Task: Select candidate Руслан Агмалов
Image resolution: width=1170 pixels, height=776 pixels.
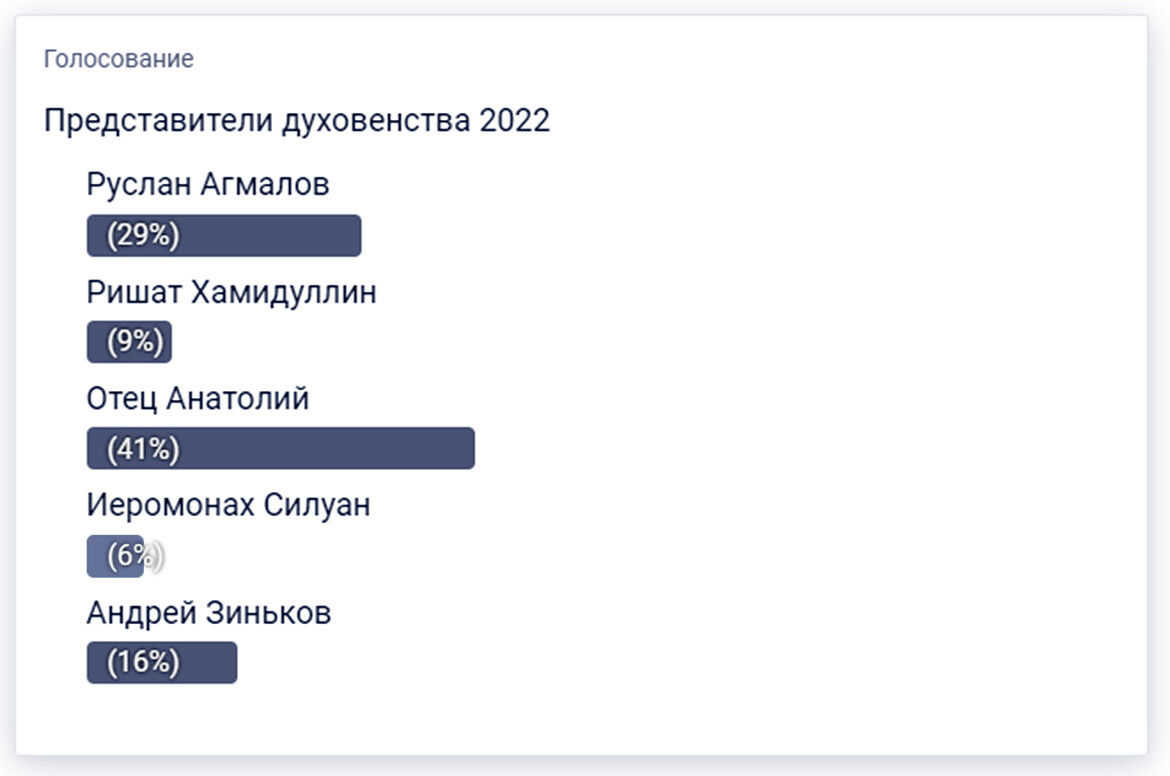Action: click(207, 185)
